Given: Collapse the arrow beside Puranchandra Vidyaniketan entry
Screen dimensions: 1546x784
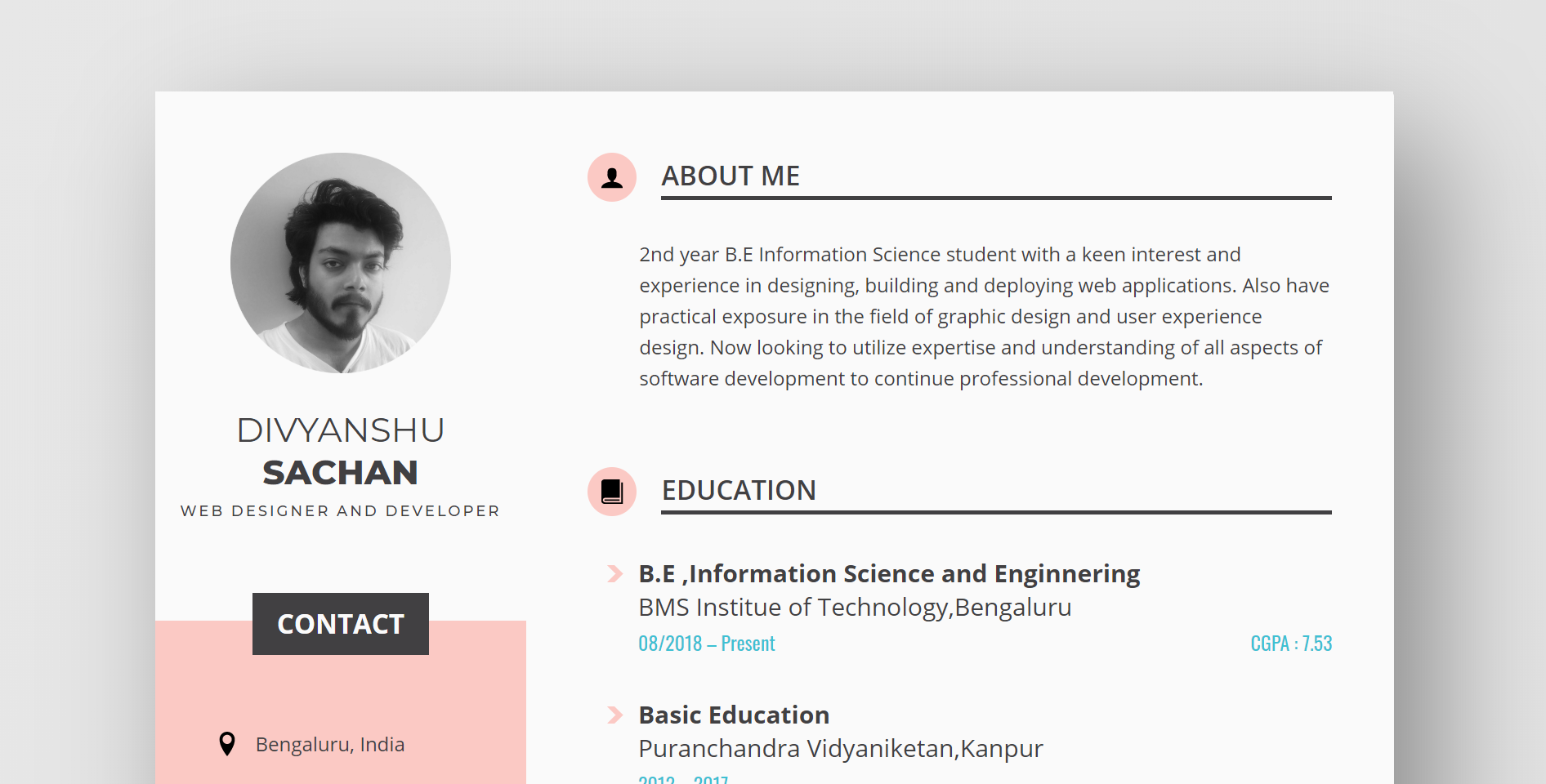Looking at the screenshot, I should coord(614,714).
